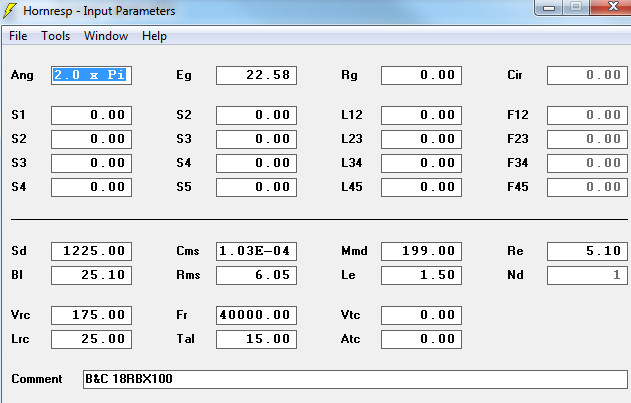Screen dimensions: 631x403
Task: Click the Fr field showing 40000.00
Action: (256, 315)
